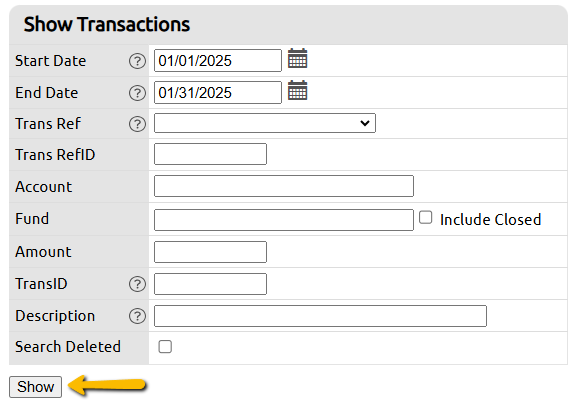Tick the Include Closed checkbox

[x=425, y=217]
